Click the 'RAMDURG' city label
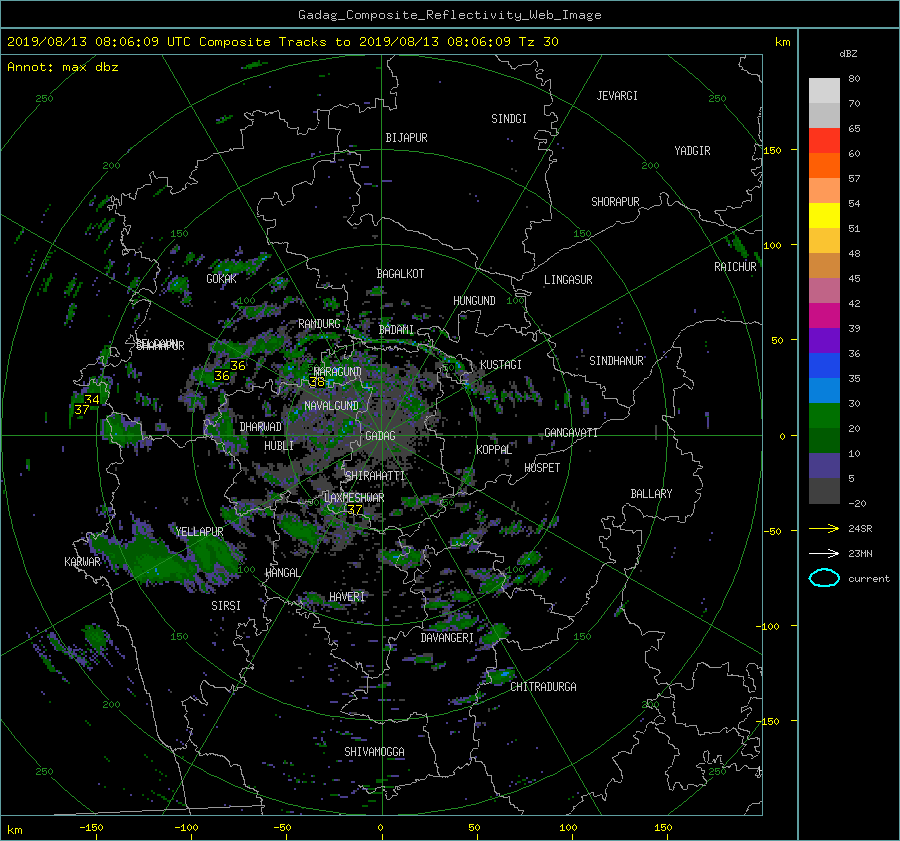 point(319,324)
